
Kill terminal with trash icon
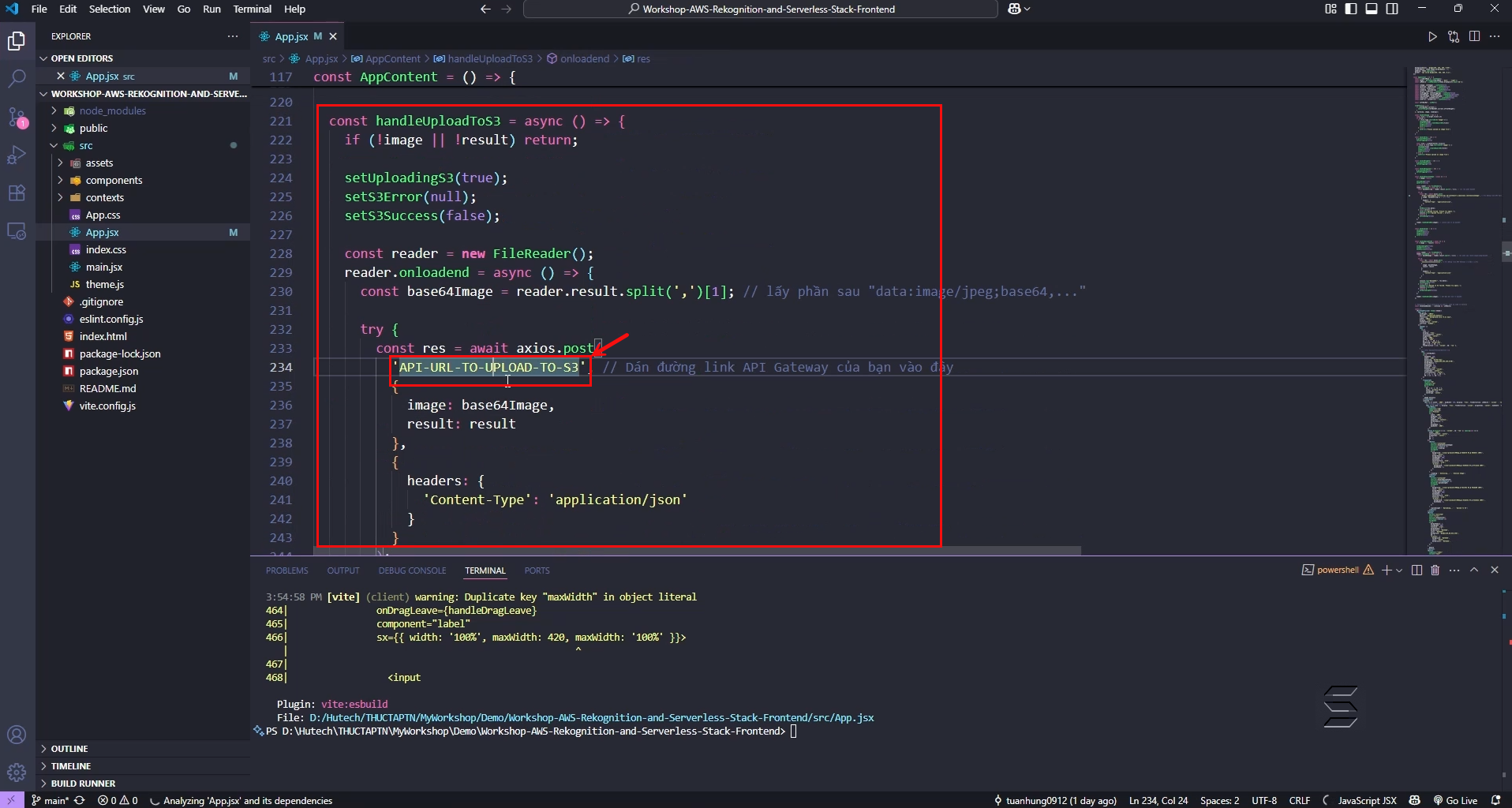pos(1435,570)
